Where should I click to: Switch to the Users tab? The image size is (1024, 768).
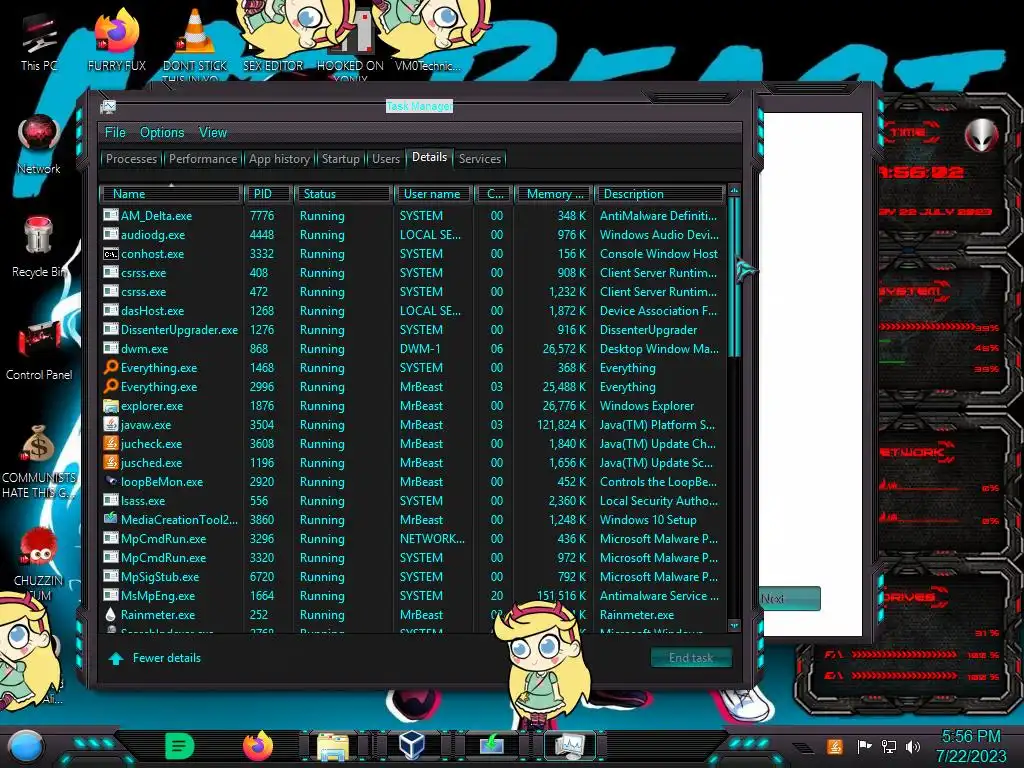(x=385, y=159)
